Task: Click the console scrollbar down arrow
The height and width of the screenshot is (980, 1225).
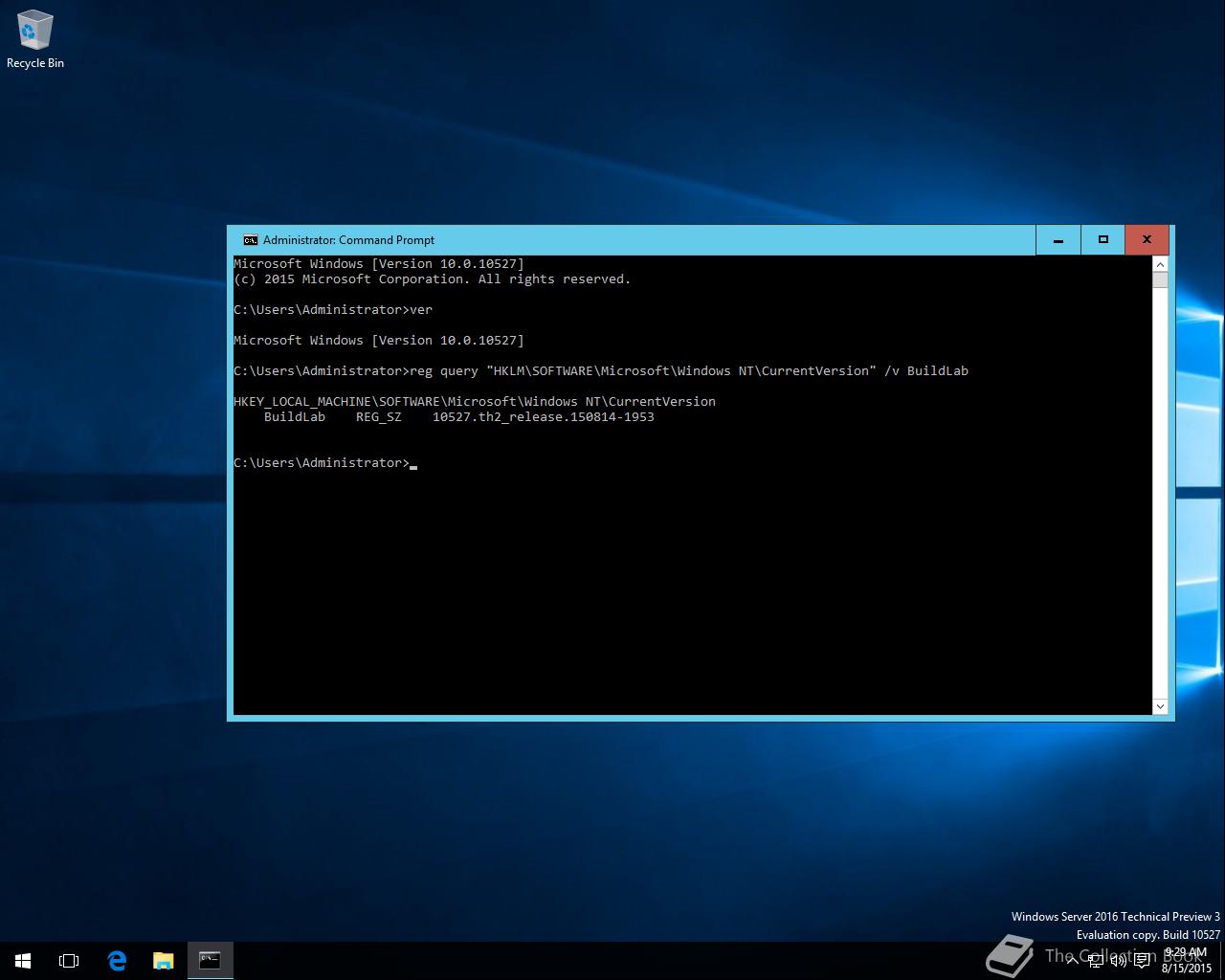Action: point(1160,706)
